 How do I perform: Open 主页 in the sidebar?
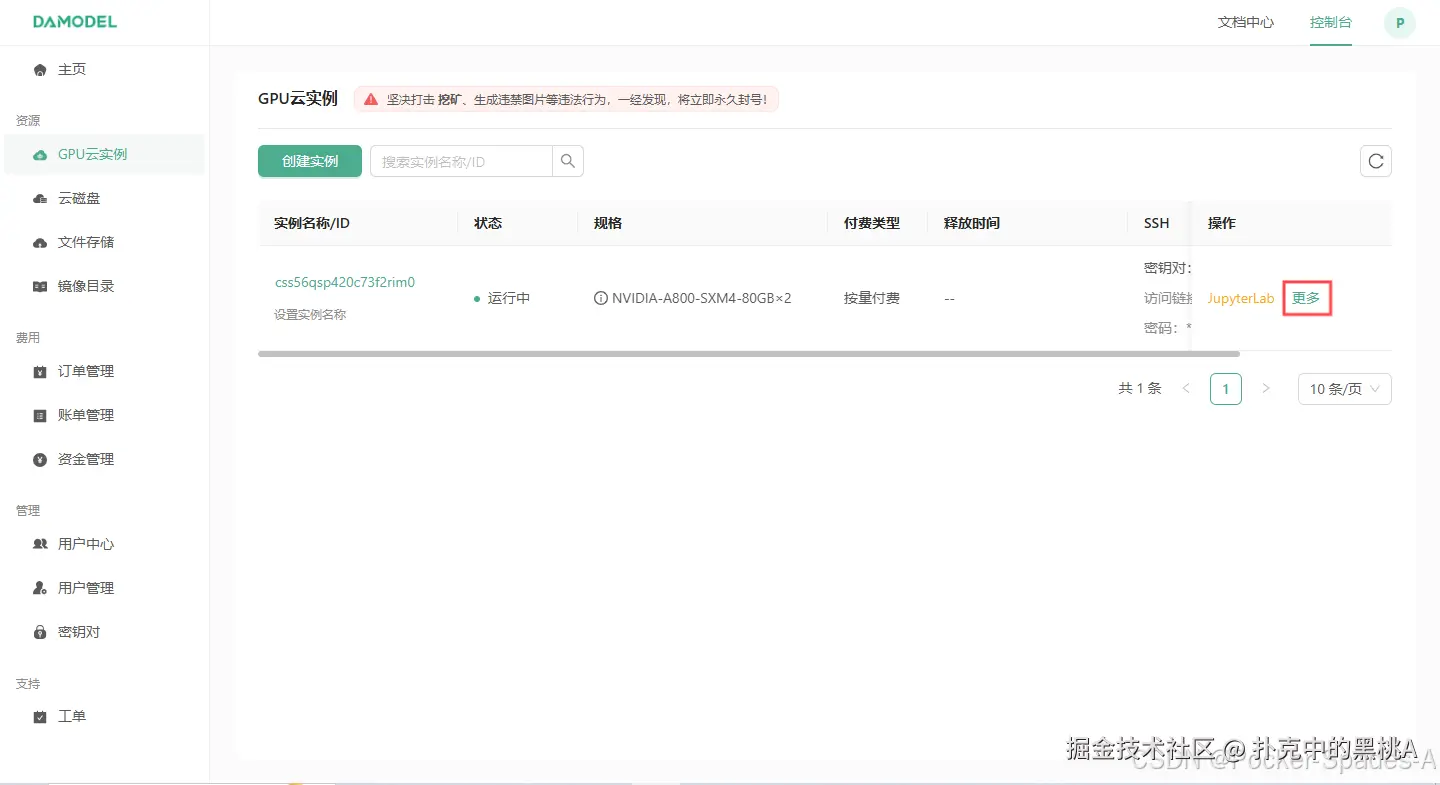click(104, 70)
